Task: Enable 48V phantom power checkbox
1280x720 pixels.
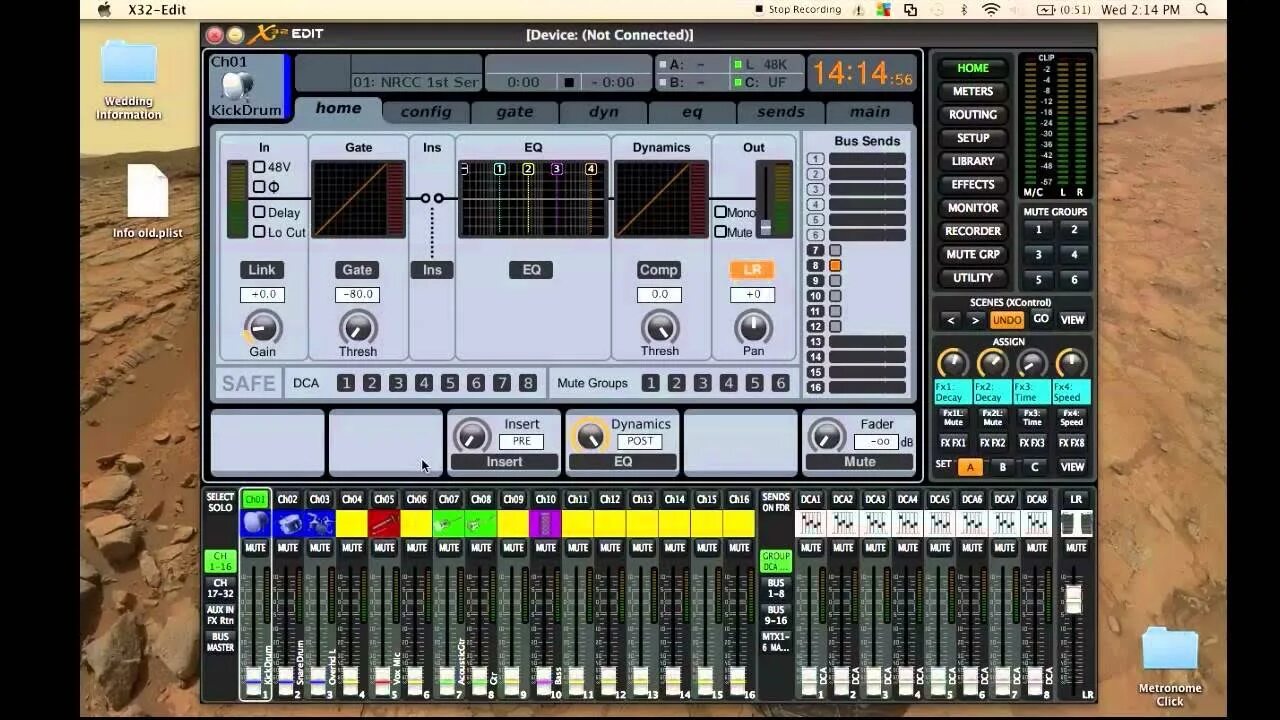Action: click(x=258, y=166)
